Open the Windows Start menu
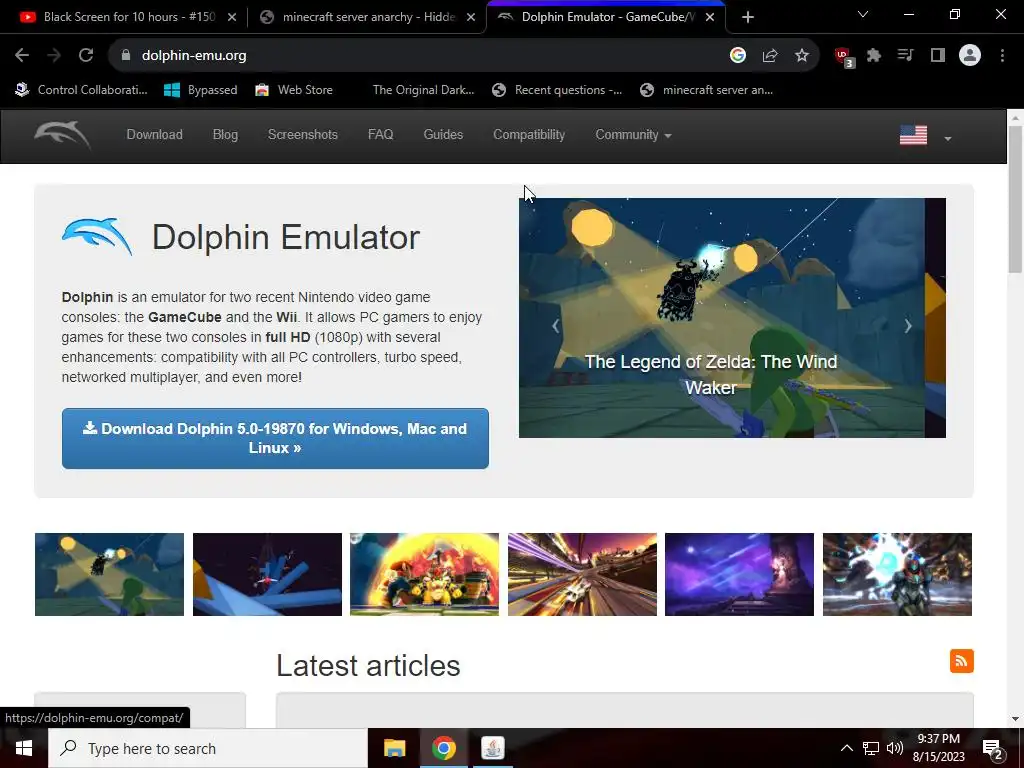This screenshot has width=1024, height=768. click(x=24, y=748)
